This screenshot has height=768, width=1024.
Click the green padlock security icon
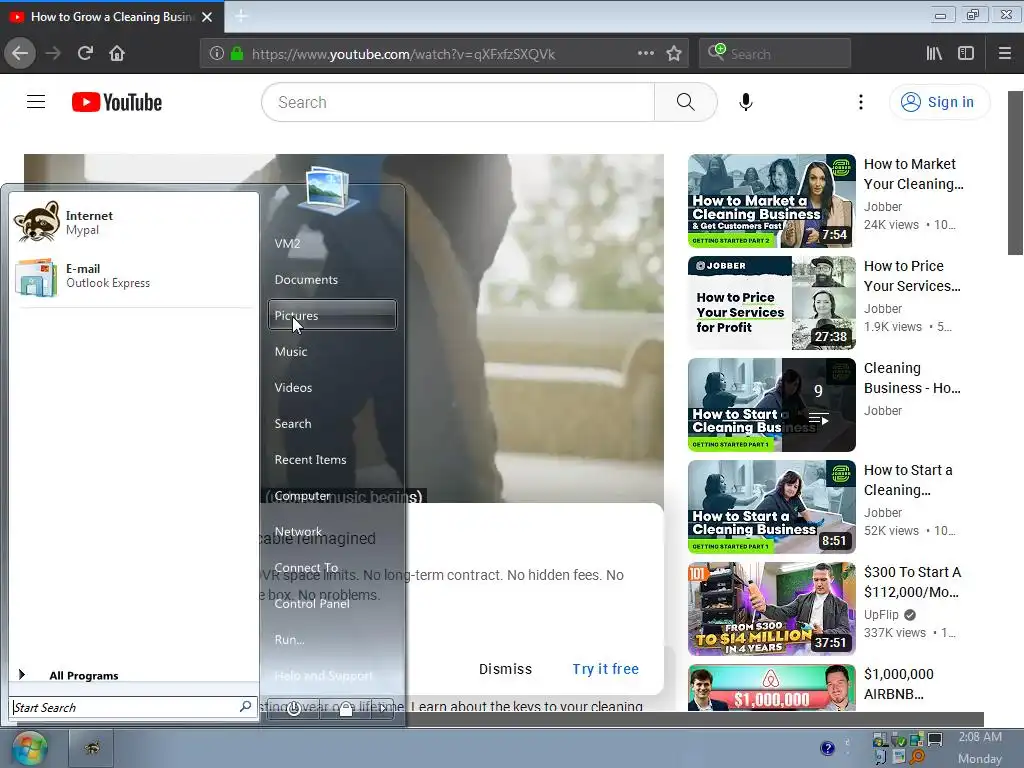(237, 54)
